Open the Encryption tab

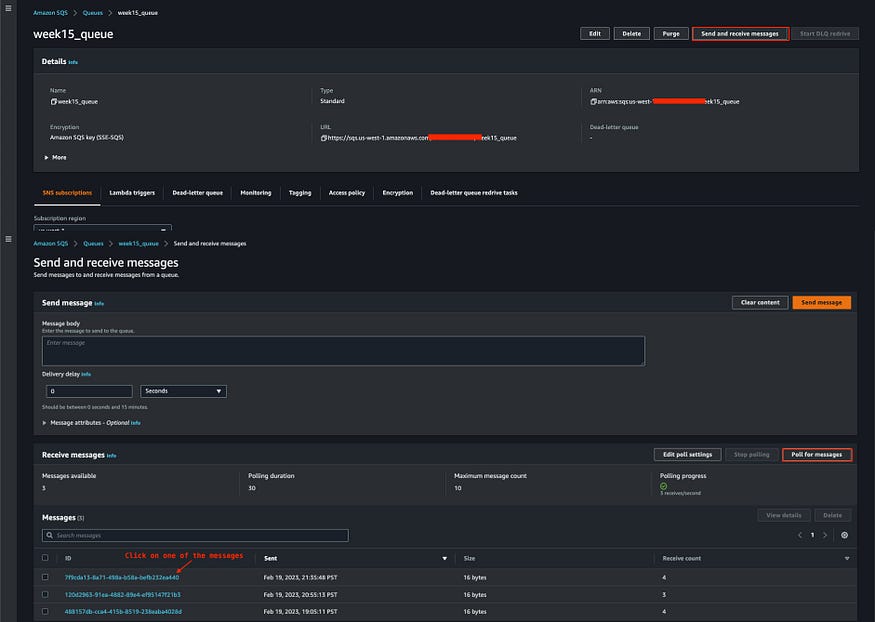(x=398, y=193)
